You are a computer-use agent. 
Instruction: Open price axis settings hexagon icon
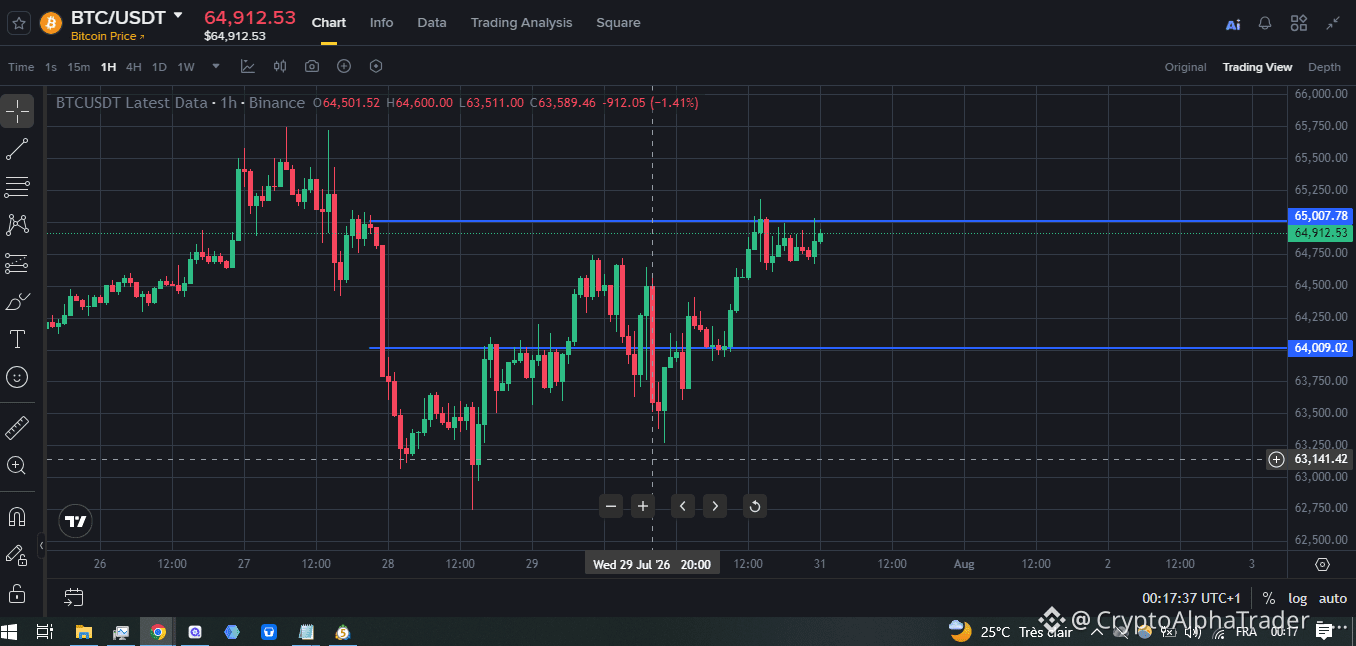(x=1322, y=564)
